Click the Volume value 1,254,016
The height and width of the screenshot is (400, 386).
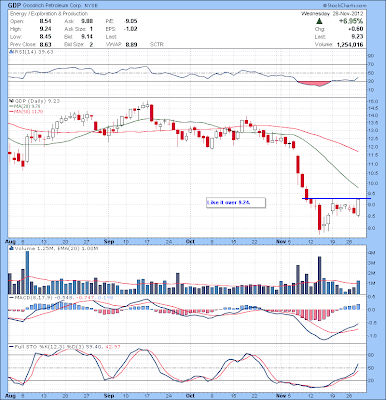tap(350, 44)
